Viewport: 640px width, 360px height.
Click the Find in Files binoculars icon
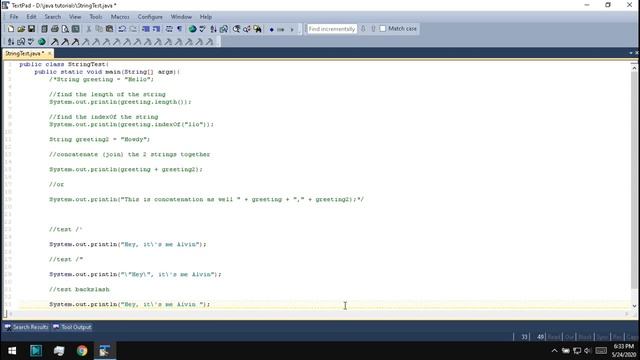pyautogui.click(x=258, y=29)
